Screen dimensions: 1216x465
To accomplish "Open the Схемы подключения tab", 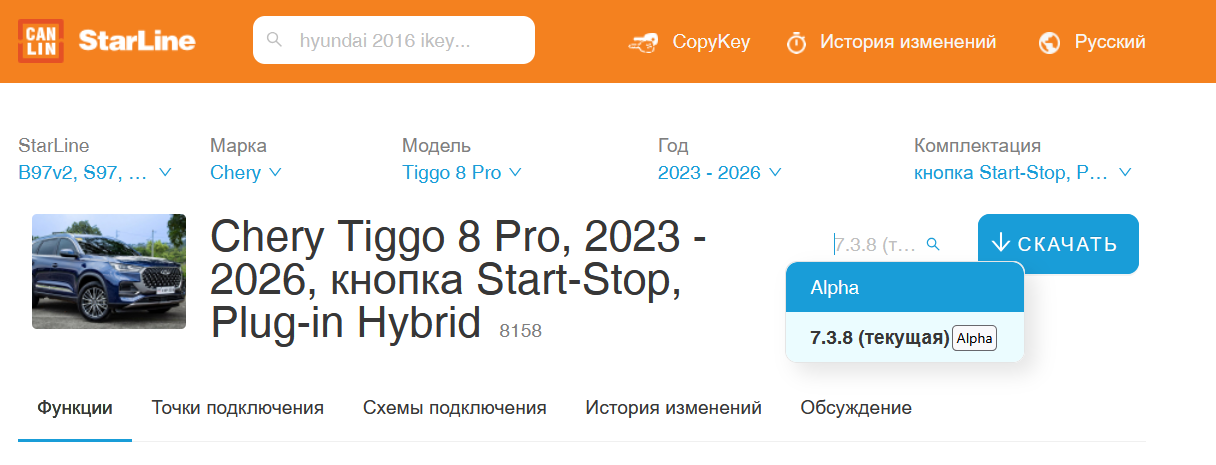I will pos(454,408).
